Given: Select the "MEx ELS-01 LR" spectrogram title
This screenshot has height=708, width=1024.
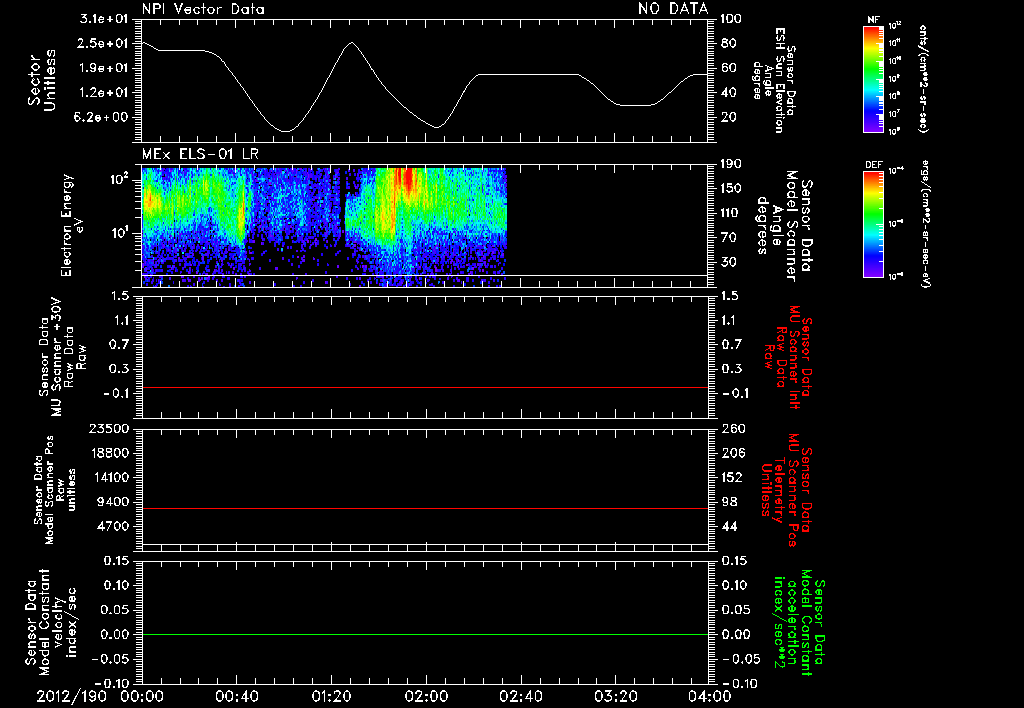Looking at the screenshot, I should point(200,154).
